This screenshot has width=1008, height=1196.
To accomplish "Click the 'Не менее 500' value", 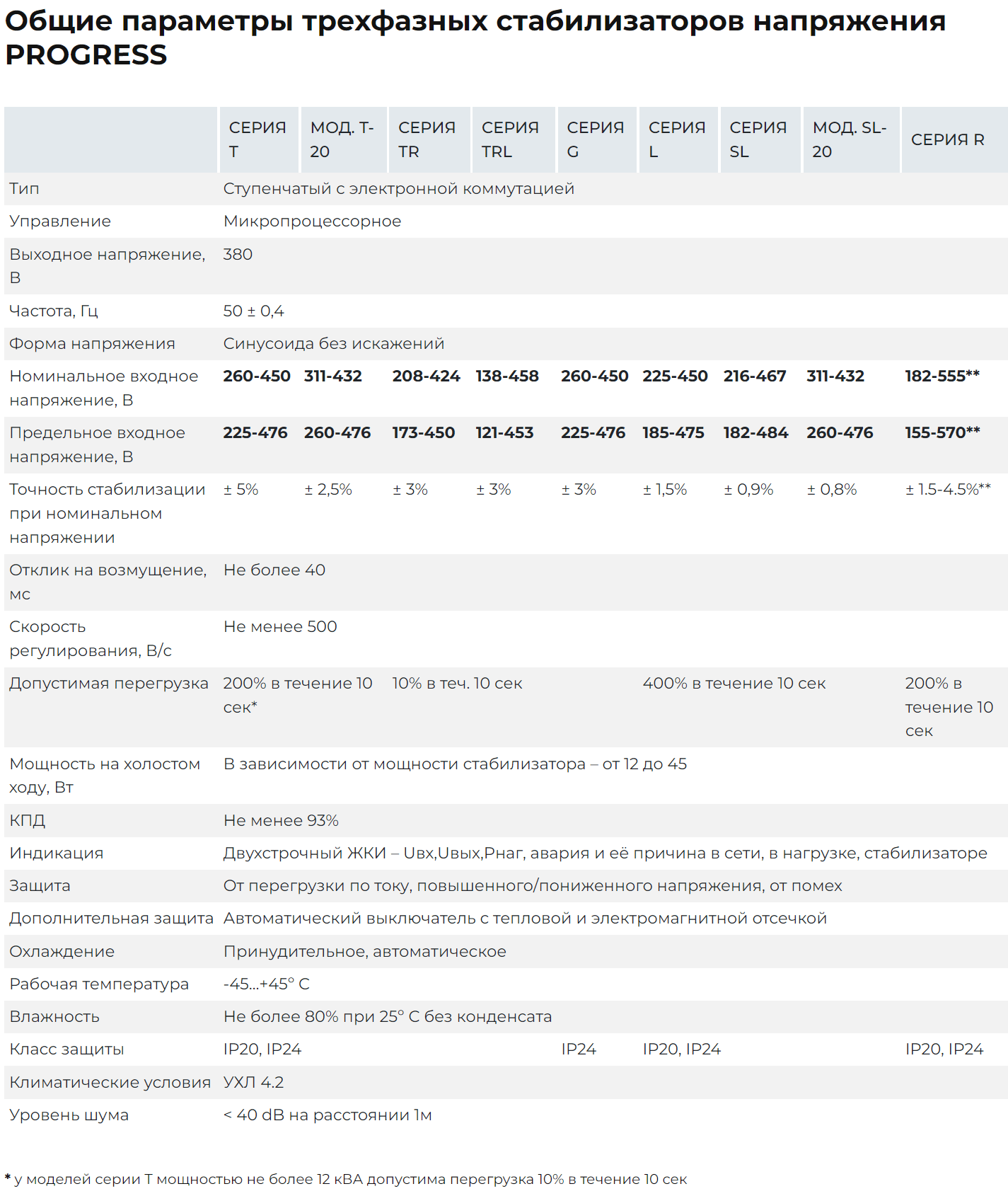I will point(280,627).
